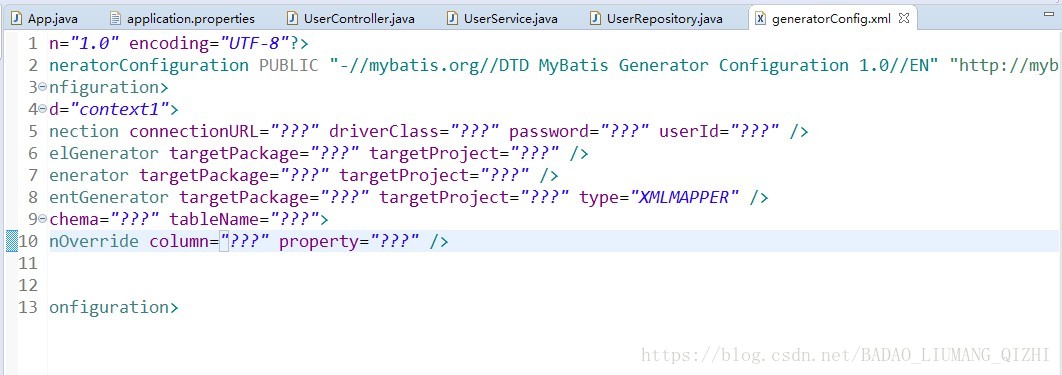Collapse the fold marker on line 4
The image size is (1062, 375).
tap(43, 109)
